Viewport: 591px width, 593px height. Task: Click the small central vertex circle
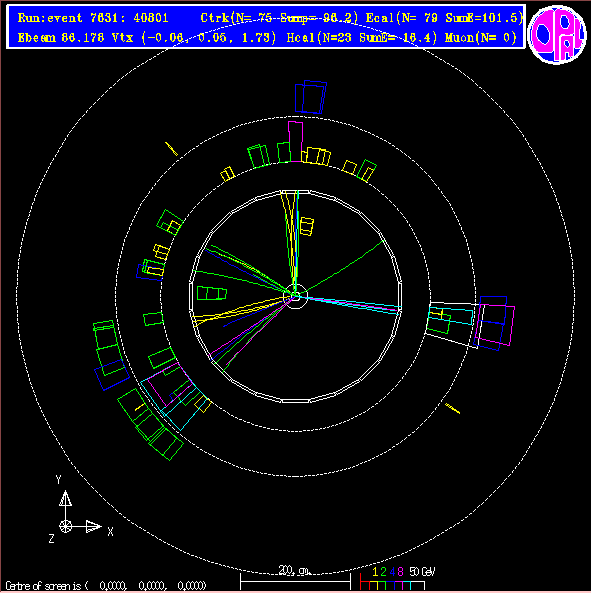pos(295,296)
